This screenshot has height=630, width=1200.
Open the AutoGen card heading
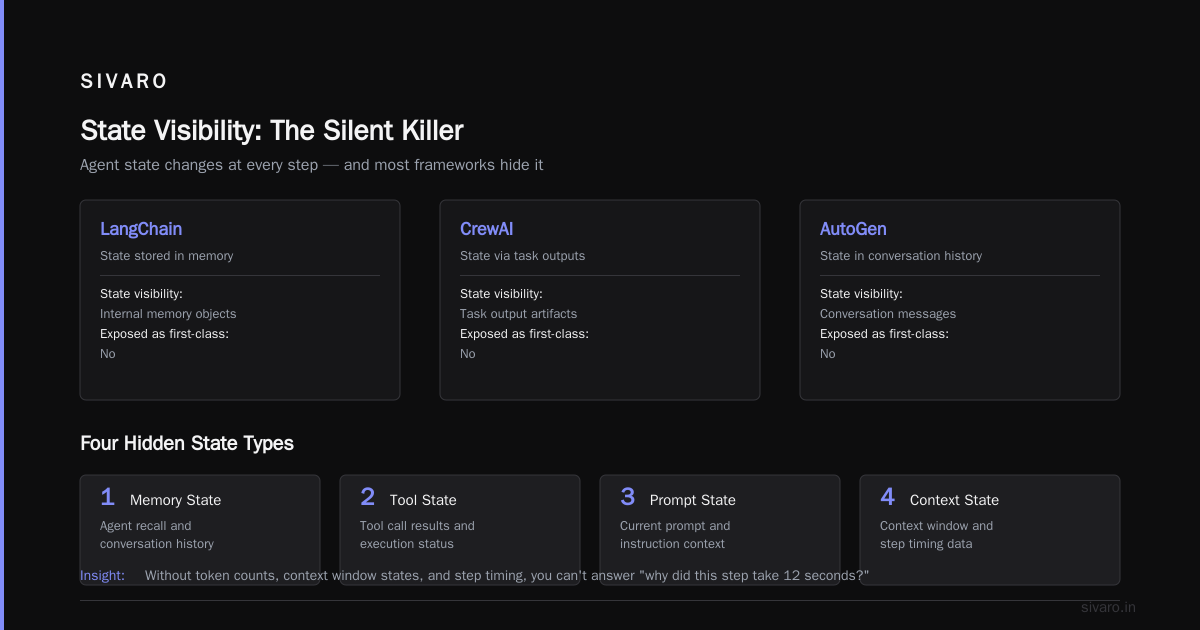click(853, 229)
